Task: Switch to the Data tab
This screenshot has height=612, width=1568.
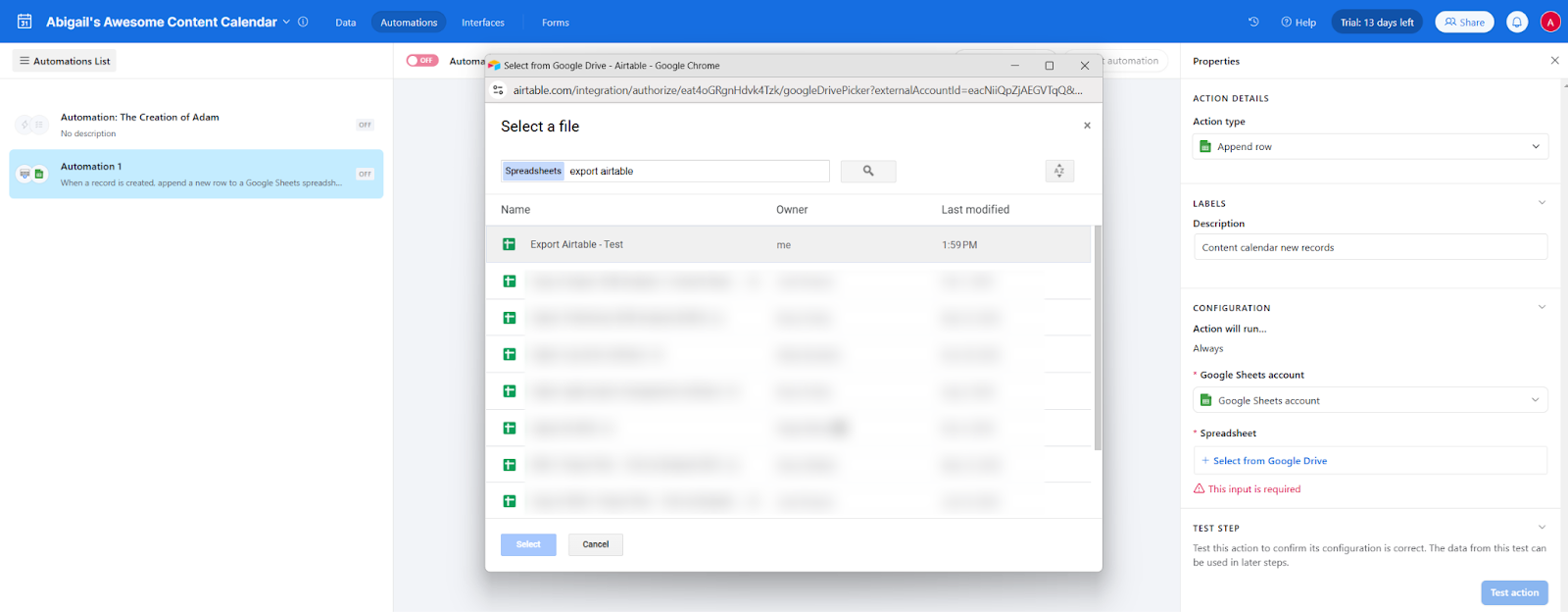Action: click(x=346, y=23)
